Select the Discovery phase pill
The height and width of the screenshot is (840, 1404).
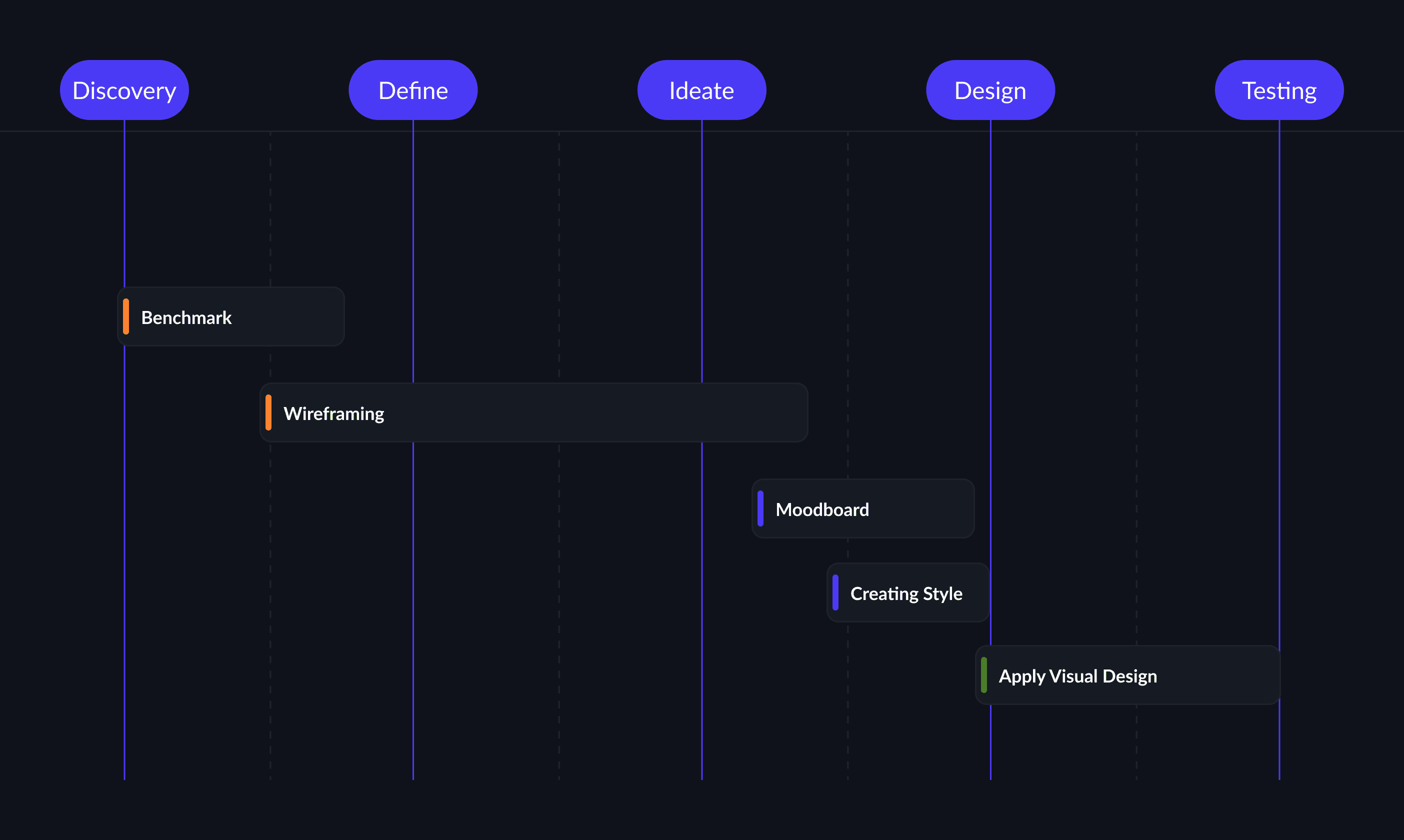pos(124,90)
